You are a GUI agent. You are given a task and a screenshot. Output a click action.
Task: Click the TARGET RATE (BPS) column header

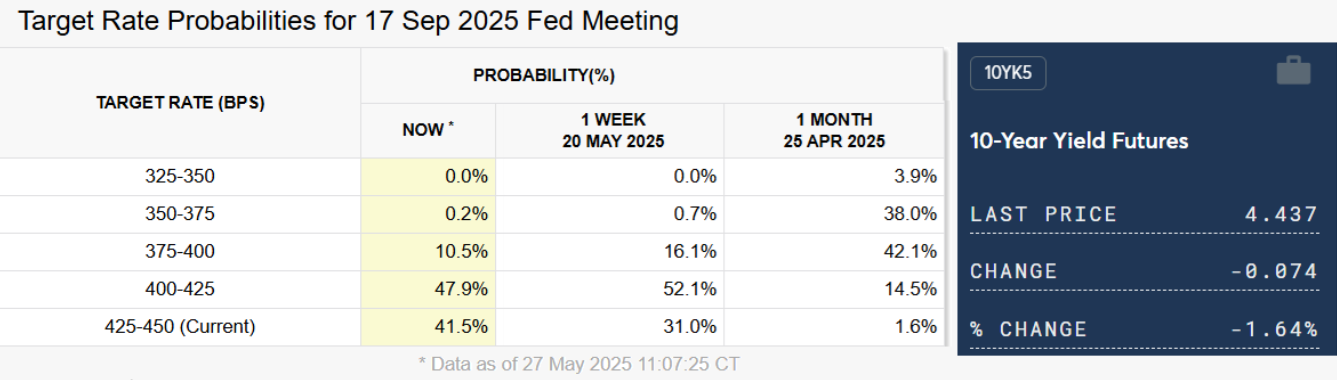pyautogui.click(x=180, y=103)
